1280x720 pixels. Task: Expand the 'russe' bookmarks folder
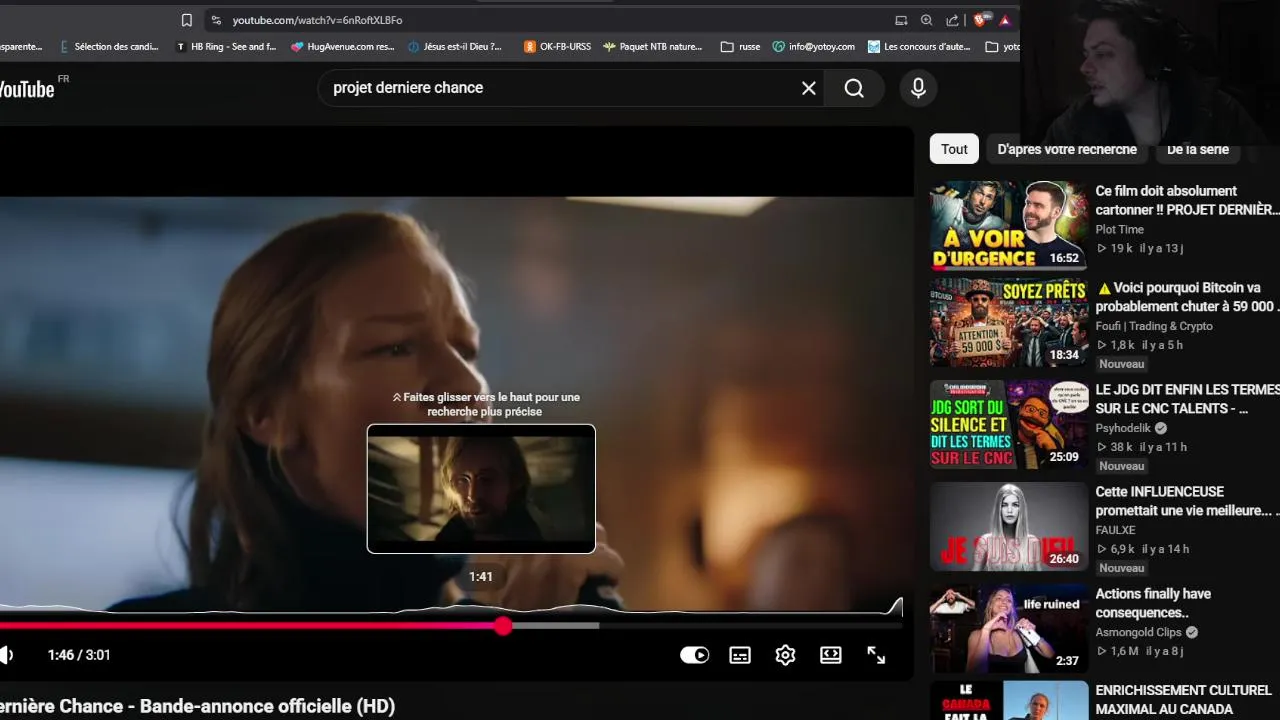point(740,47)
